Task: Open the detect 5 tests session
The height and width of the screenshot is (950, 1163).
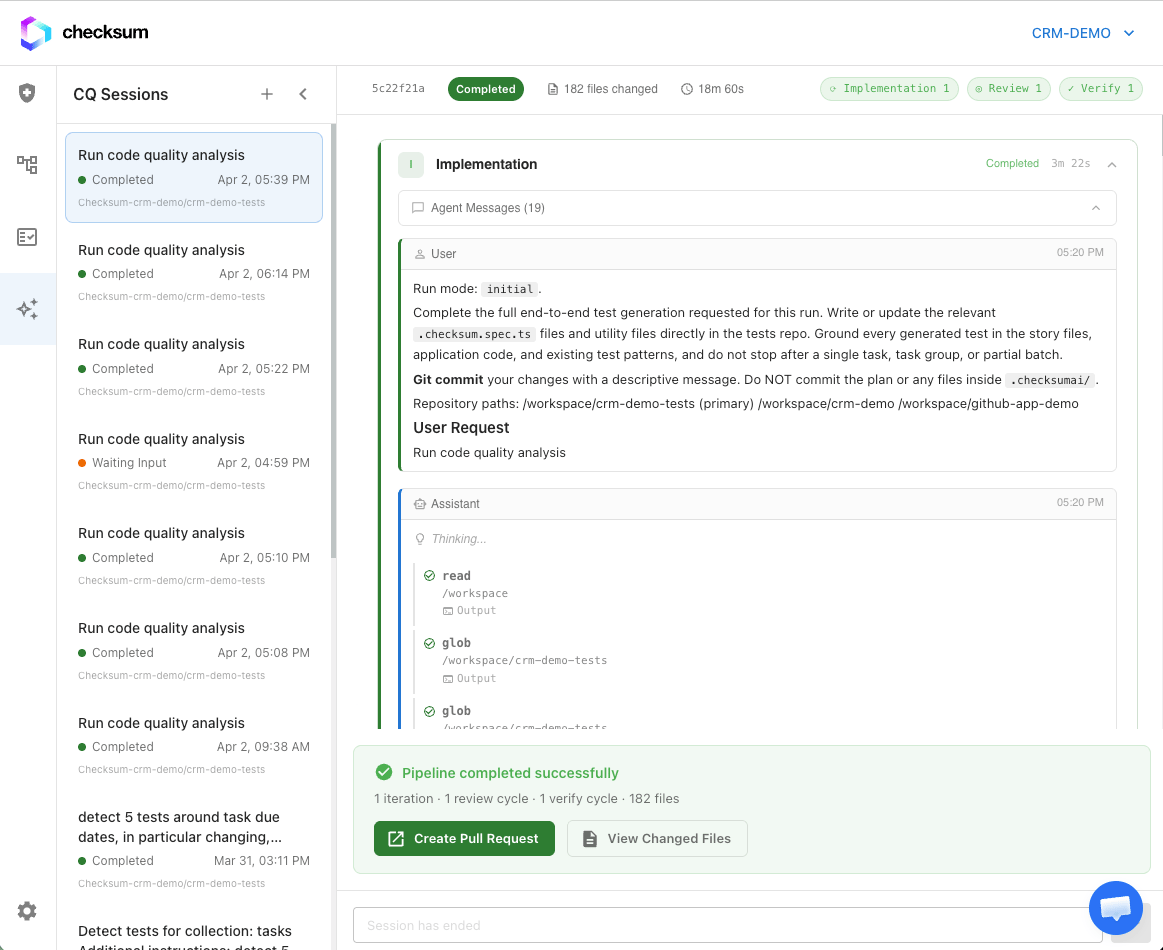Action: [x=194, y=849]
